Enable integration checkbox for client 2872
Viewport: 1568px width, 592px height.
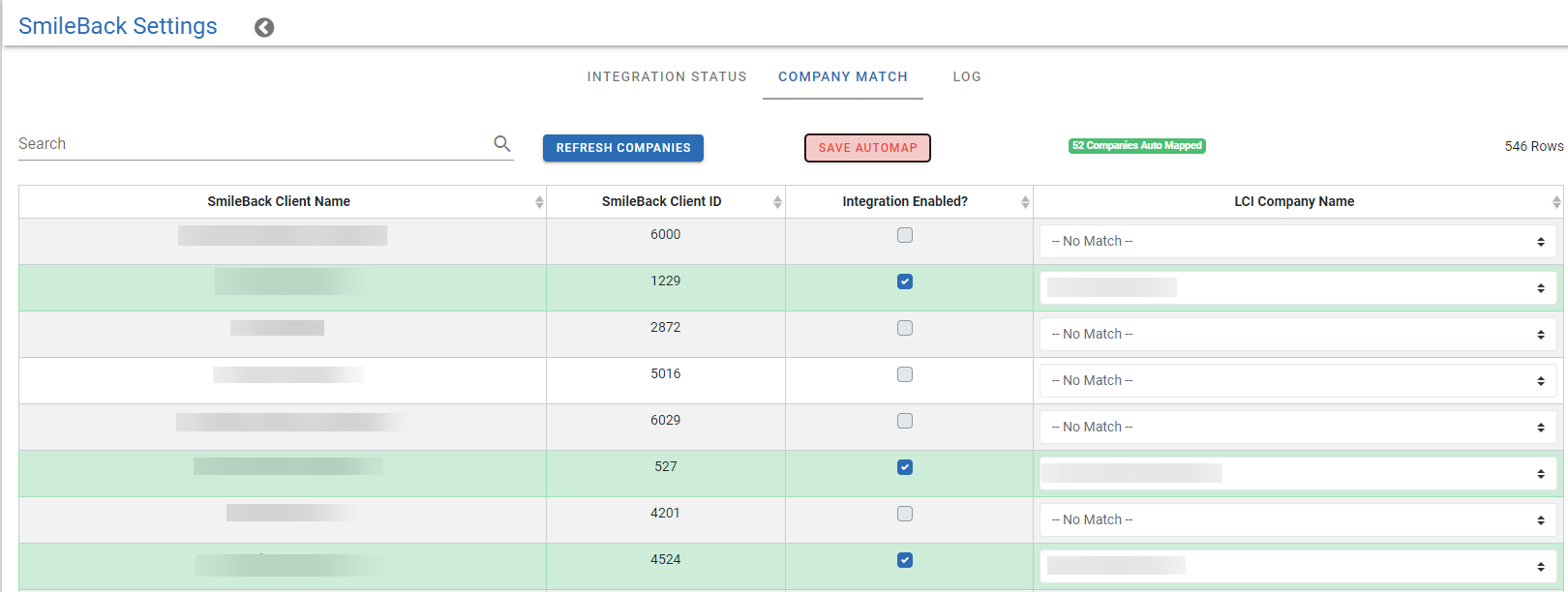[x=905, y=328]
